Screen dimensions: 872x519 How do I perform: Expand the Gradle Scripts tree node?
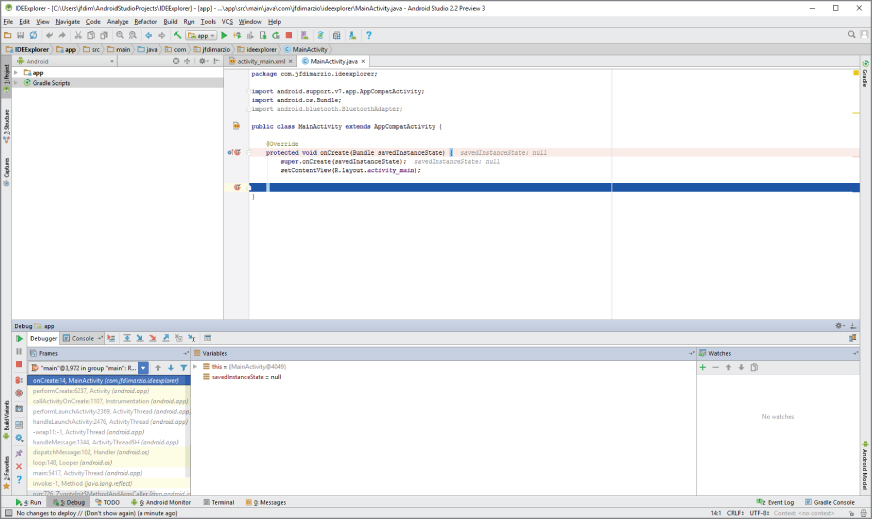coord(17,82)
